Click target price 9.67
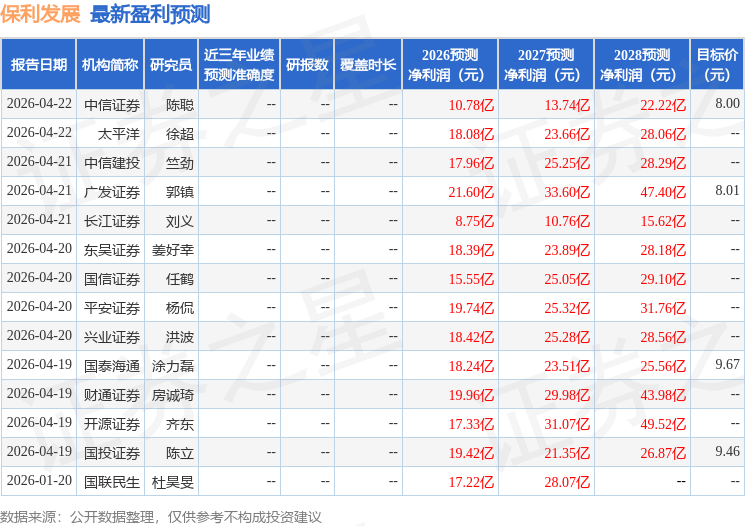 [x=727, y=364]
